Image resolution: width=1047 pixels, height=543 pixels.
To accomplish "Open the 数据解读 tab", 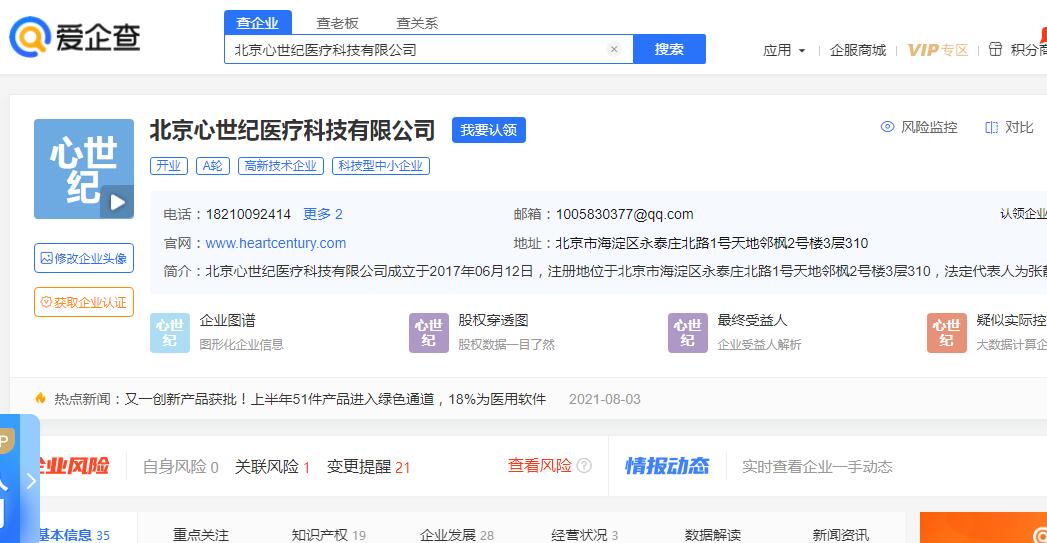I will (x=712, y=534).
